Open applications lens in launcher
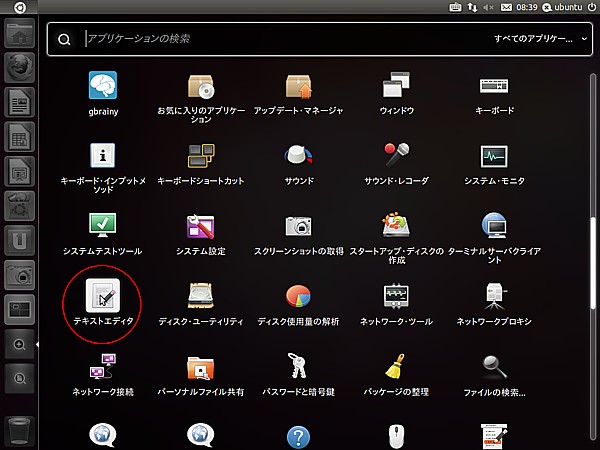This screenshot has width=600, height=450. click(20, 344)
